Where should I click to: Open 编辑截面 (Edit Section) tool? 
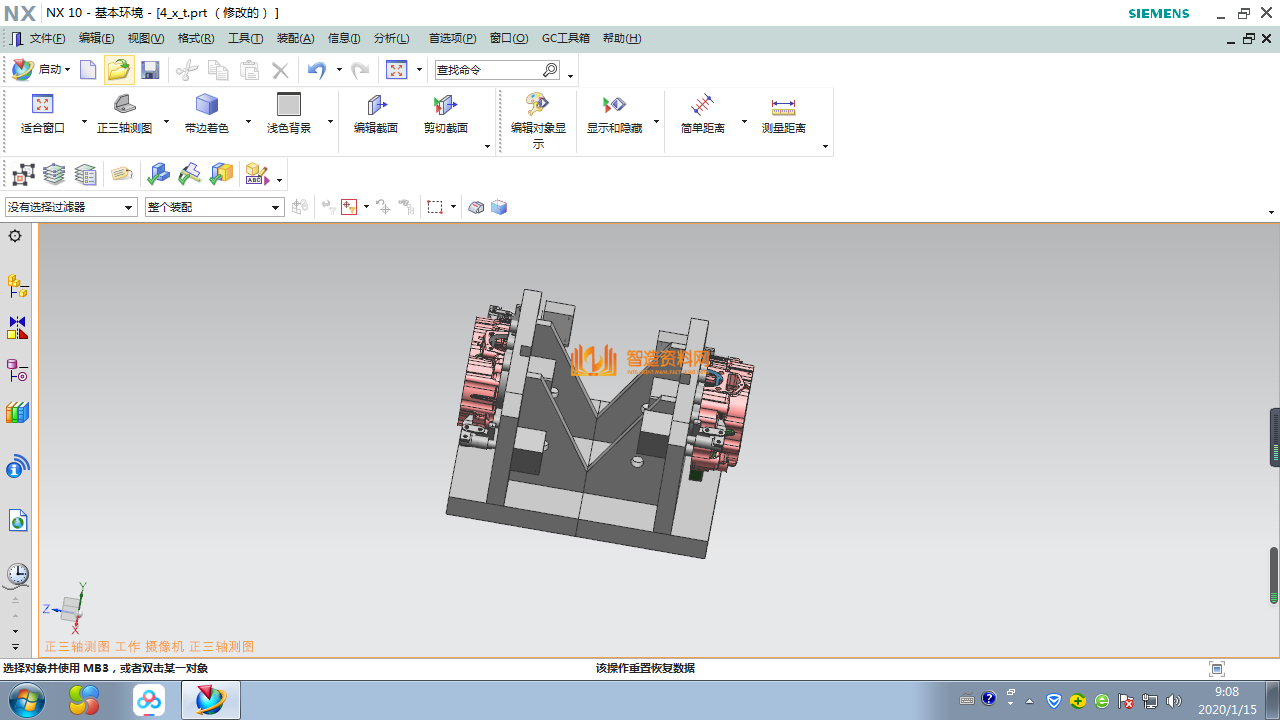[376, 114]
